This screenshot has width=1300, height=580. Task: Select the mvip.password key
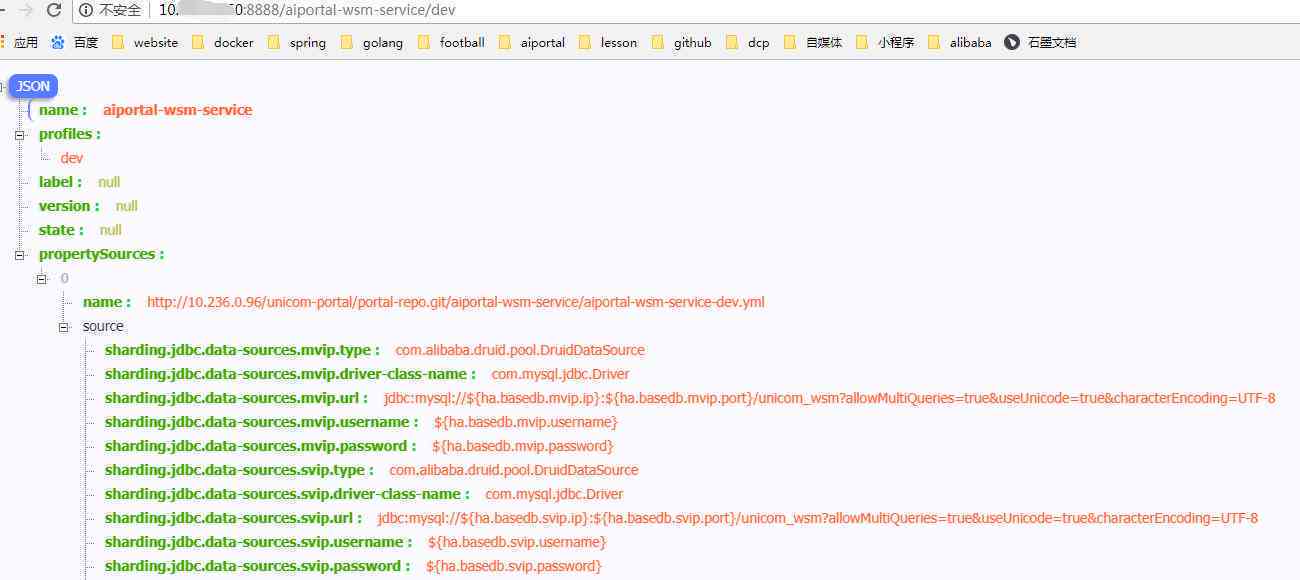[x=261, y=446]
